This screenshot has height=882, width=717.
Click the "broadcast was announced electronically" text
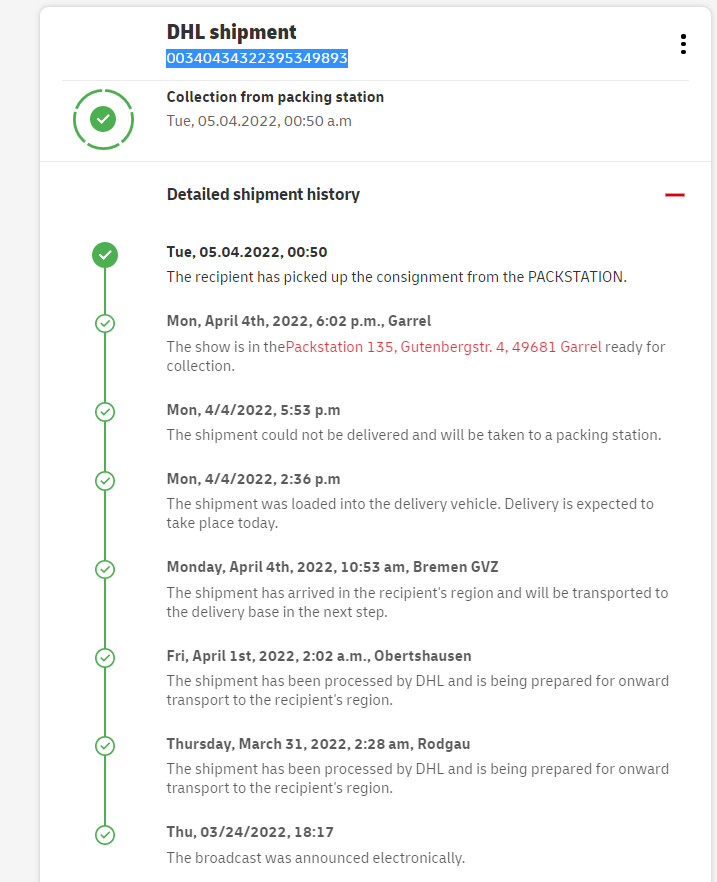(x=315, y=857)
